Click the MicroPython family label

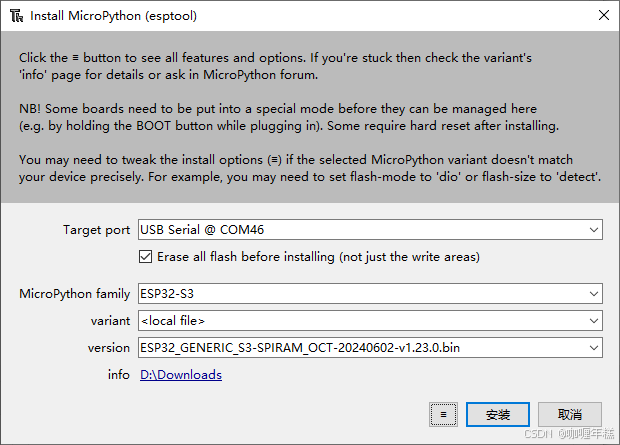point(75,294)
